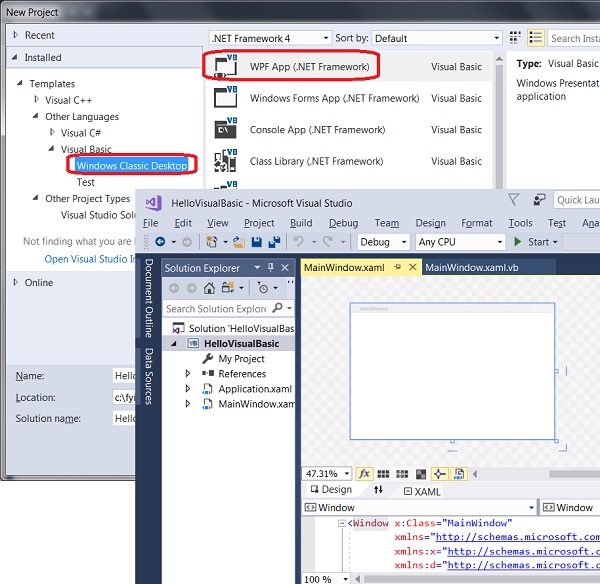Collapse the Window XAML element outline
The height and width of the screenshot is (584, 600).
(x=342, y=523)
